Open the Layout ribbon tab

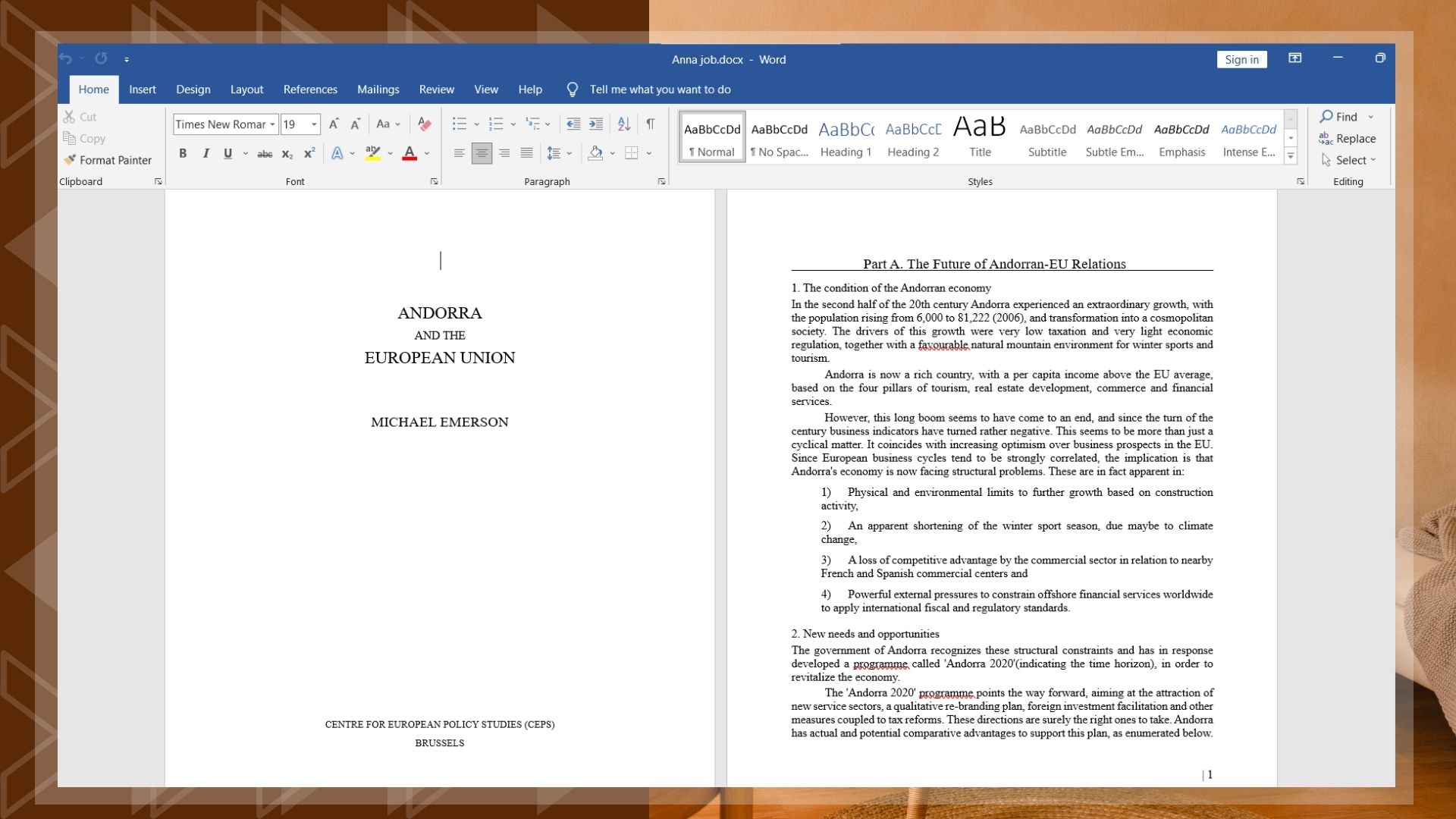click(246, 89)
